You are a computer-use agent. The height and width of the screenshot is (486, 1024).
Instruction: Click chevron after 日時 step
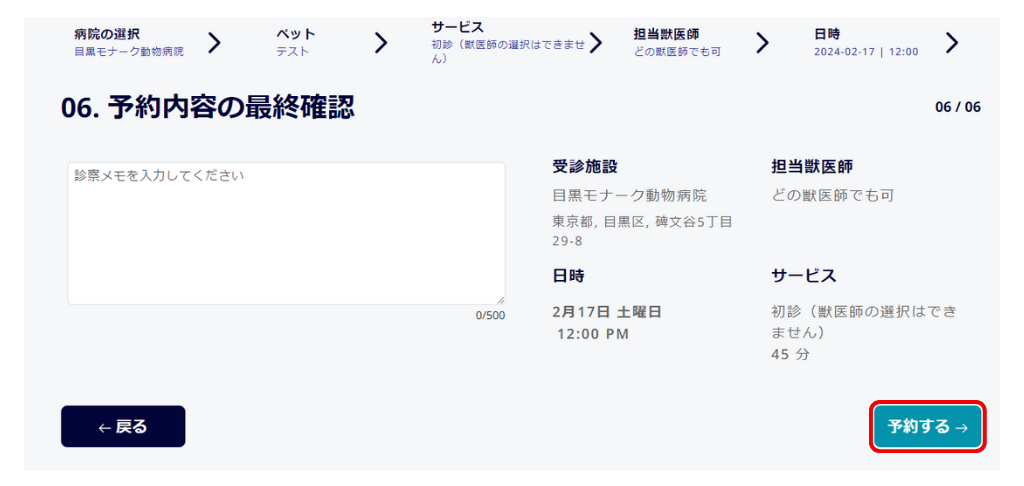pyautogui.click(x=952, y=43)
